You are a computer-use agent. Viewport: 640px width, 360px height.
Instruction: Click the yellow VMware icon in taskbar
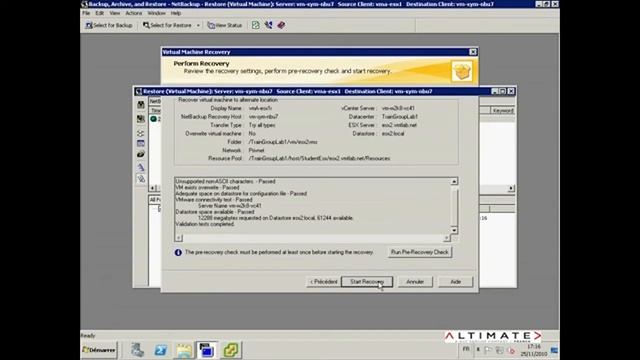click(x=231, y=350)
